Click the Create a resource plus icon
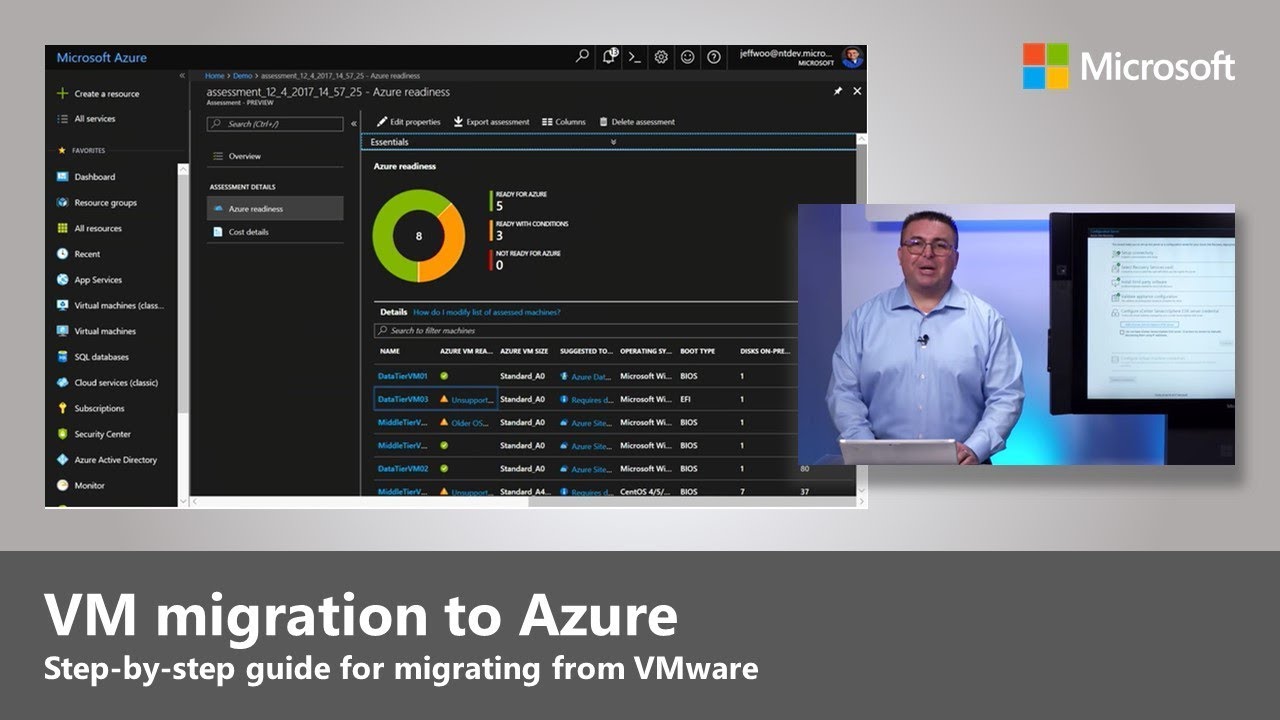 62,93
